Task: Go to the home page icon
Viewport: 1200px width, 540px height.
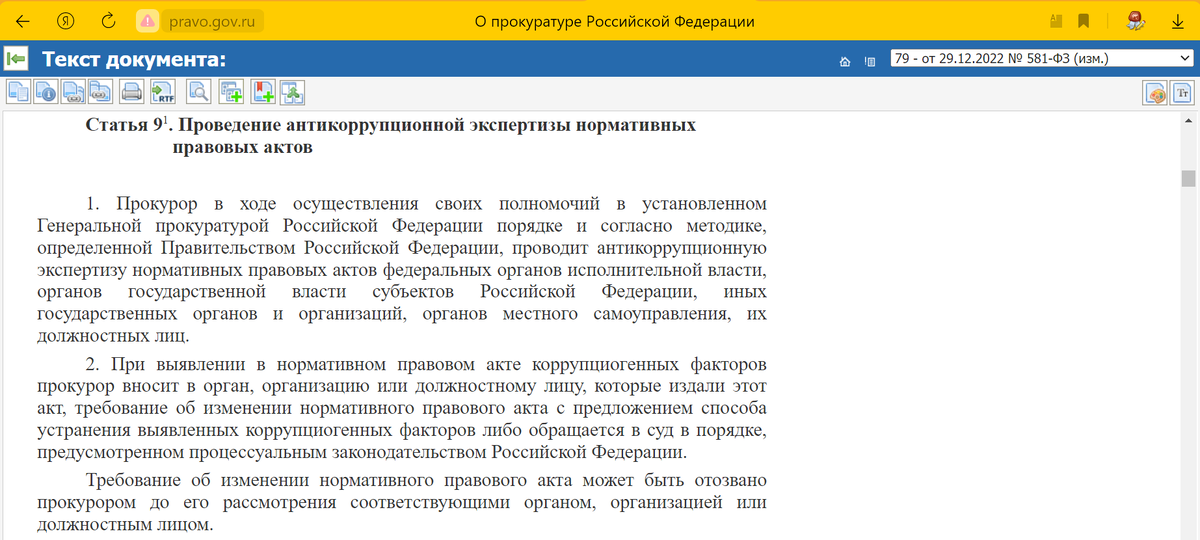Action: 845,62
